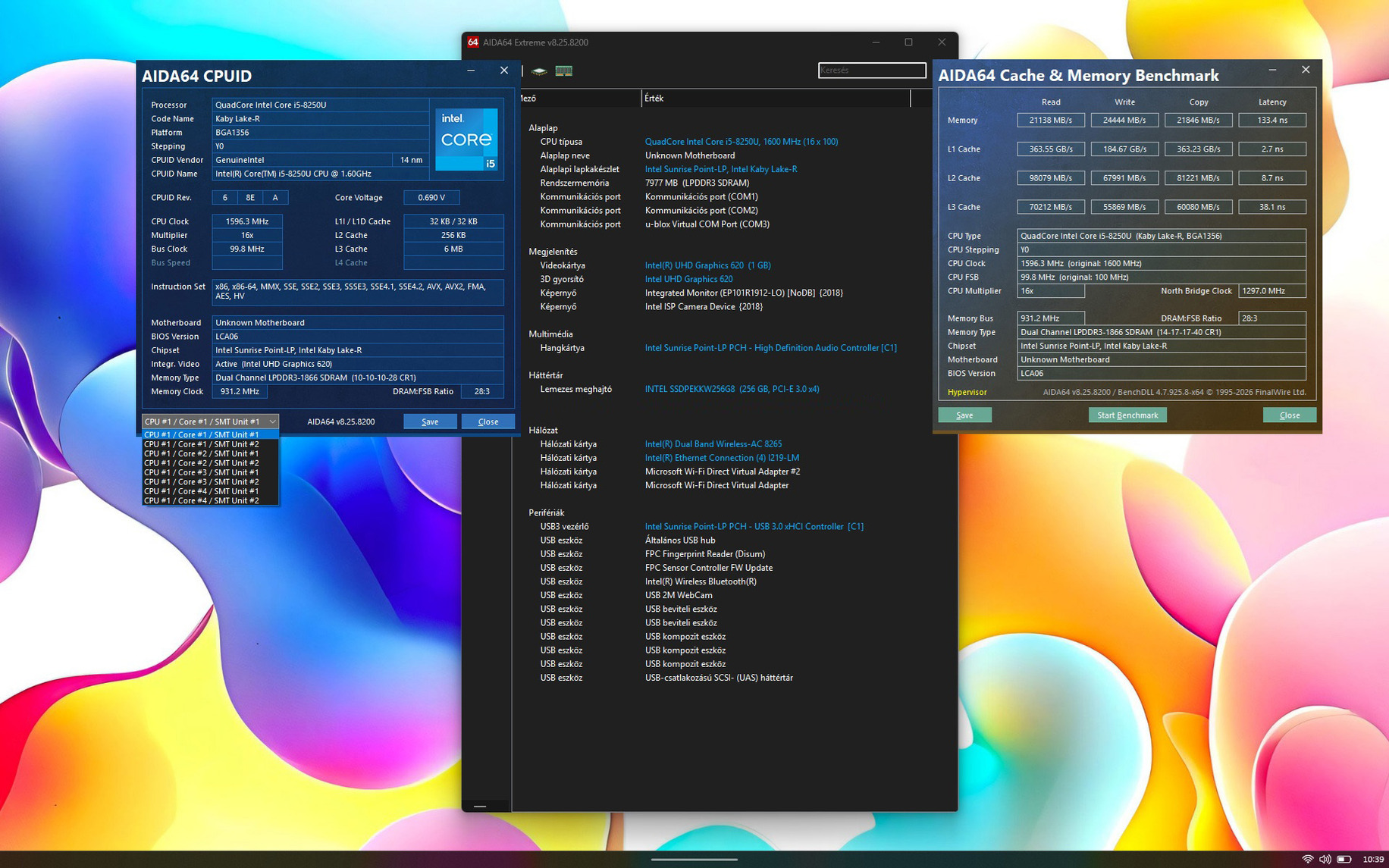Screen dimensions: 1389x868
Task: Open the QuadCore Intel Core i5-8250U, 1600 MHz link
Action: pyautogui.click(x=742, y=142)
